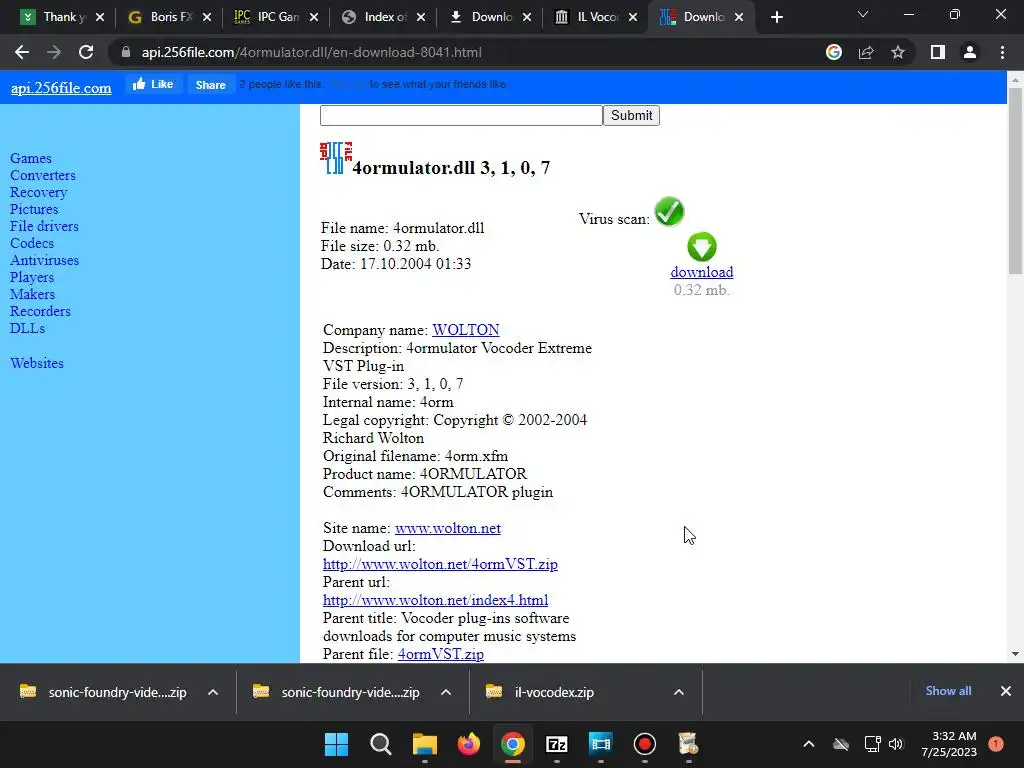Click the Facebook Share button
The width and height of the screenshot is (1024, 768).
pyautogui.click(x=210, y=85)
